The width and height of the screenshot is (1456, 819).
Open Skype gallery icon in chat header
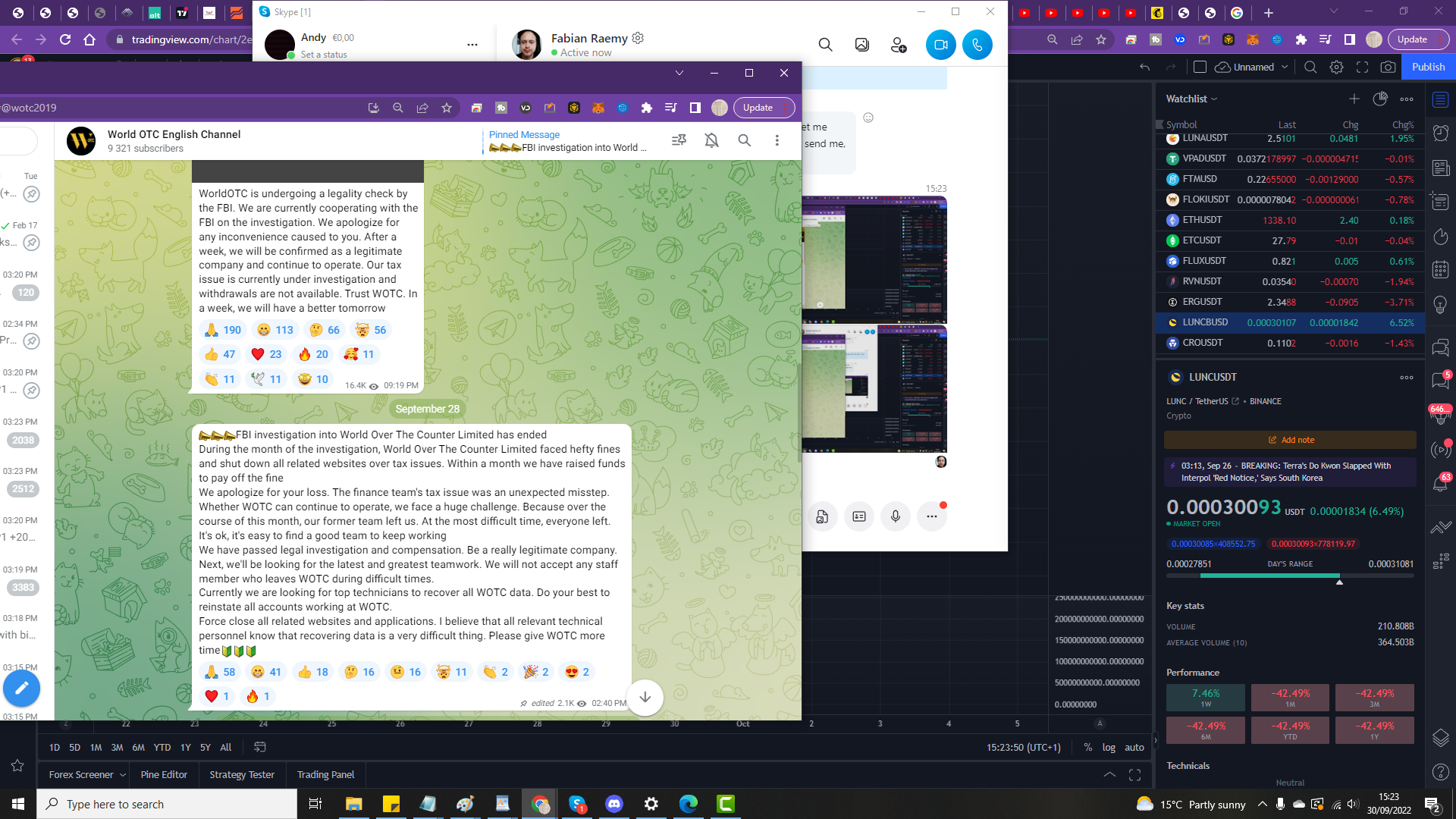(x=861, y=45)
